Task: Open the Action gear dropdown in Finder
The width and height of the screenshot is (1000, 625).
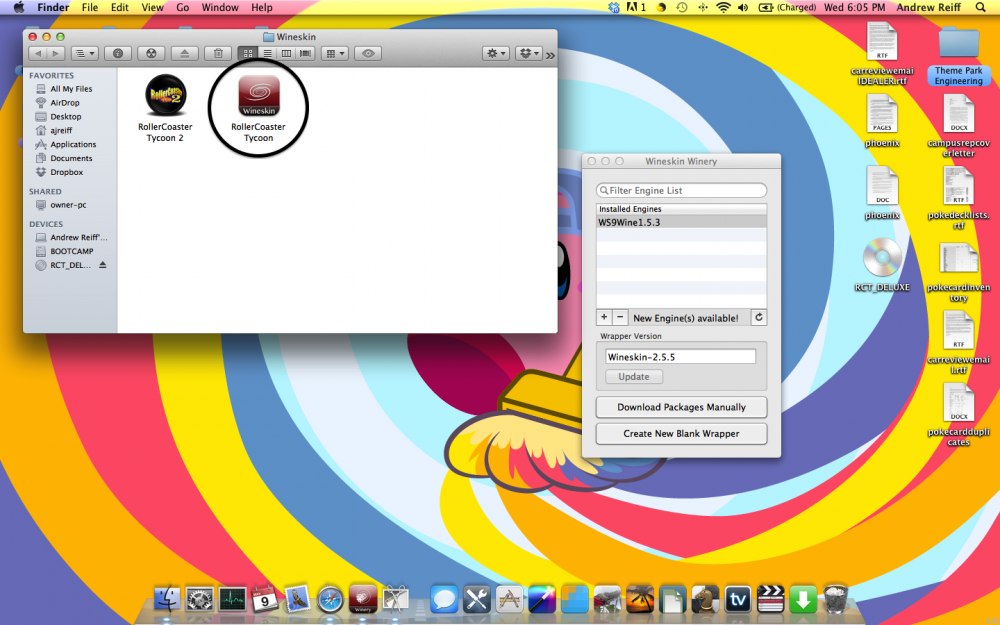Action: pos(495,53)
